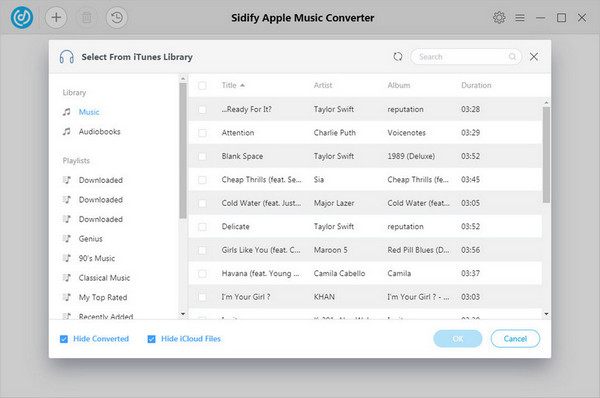Click the playlist icon beside My Top Rated
Viewport: 600px width, 398px height.
67,297
